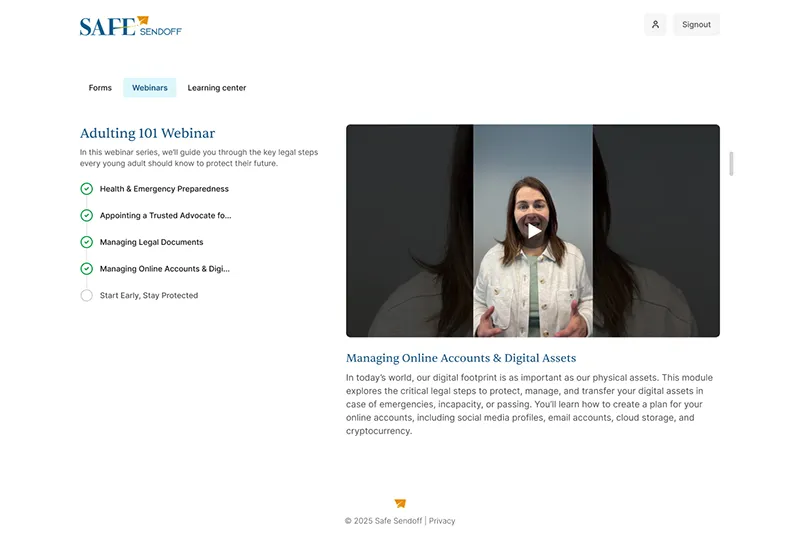The image size is (800, 533).
Task: Click the Adulting 101 Webinar heading
Action: tap(147, 133)
